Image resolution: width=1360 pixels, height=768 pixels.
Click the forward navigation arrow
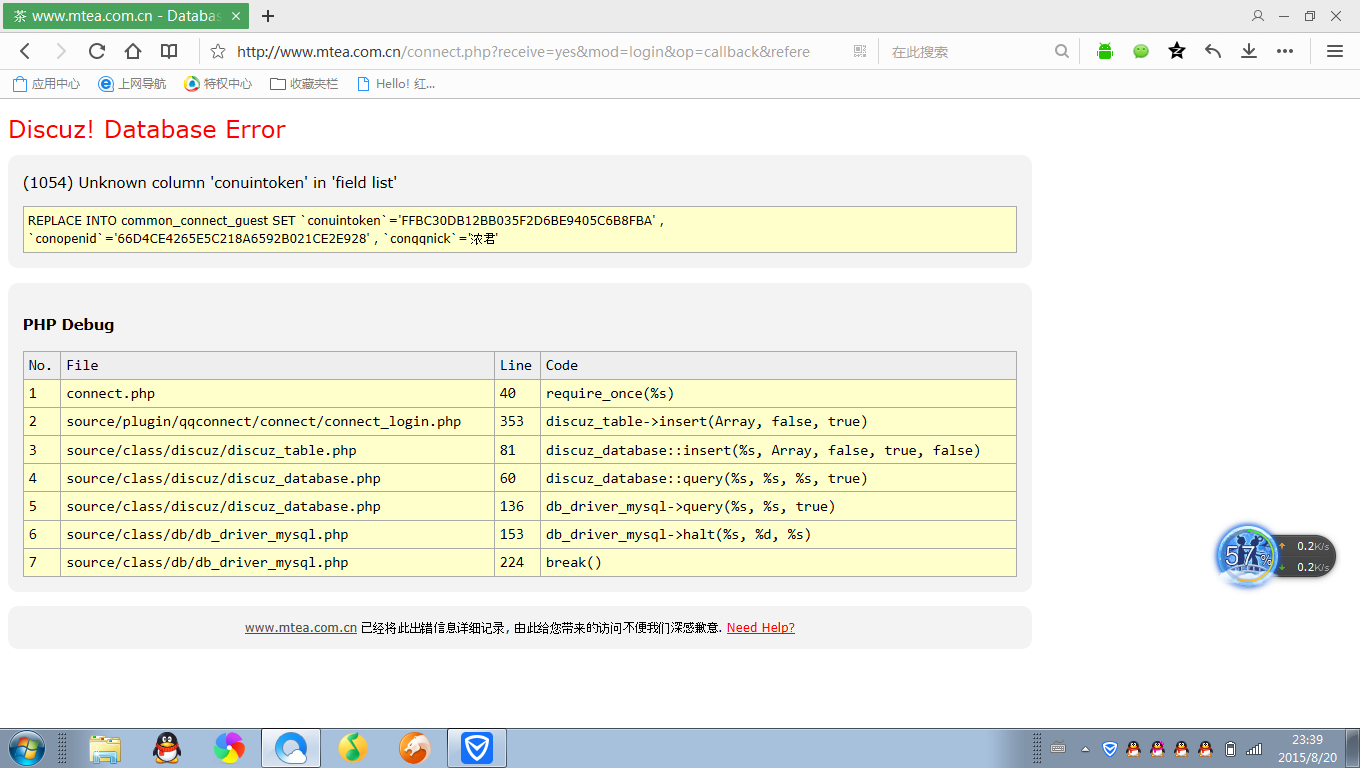click(61, 51)
